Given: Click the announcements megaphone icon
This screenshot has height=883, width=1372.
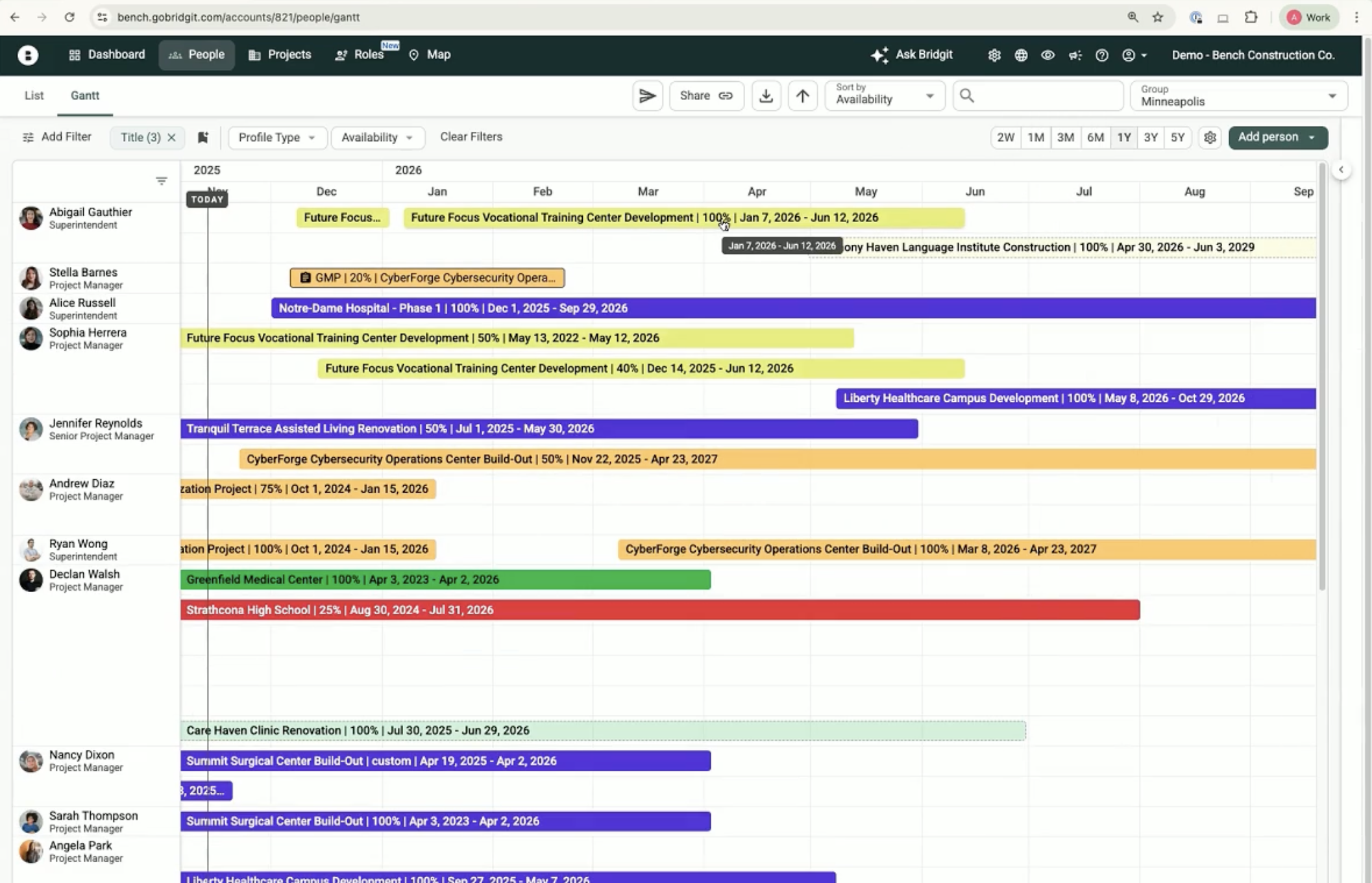Looking at the screenshot, I should (x=1075, y=55).
